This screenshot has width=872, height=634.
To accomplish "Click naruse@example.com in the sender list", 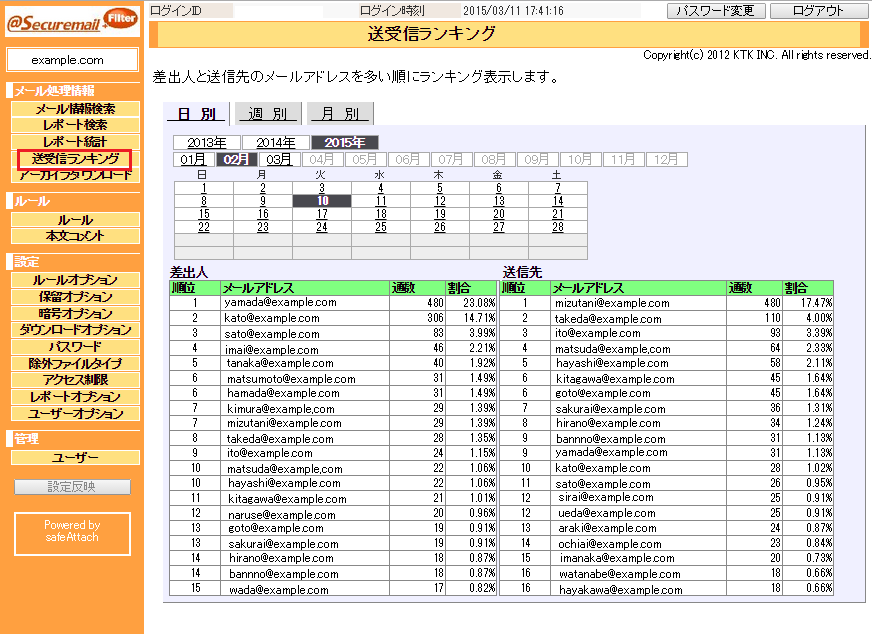I will click(x=282, y=515).
